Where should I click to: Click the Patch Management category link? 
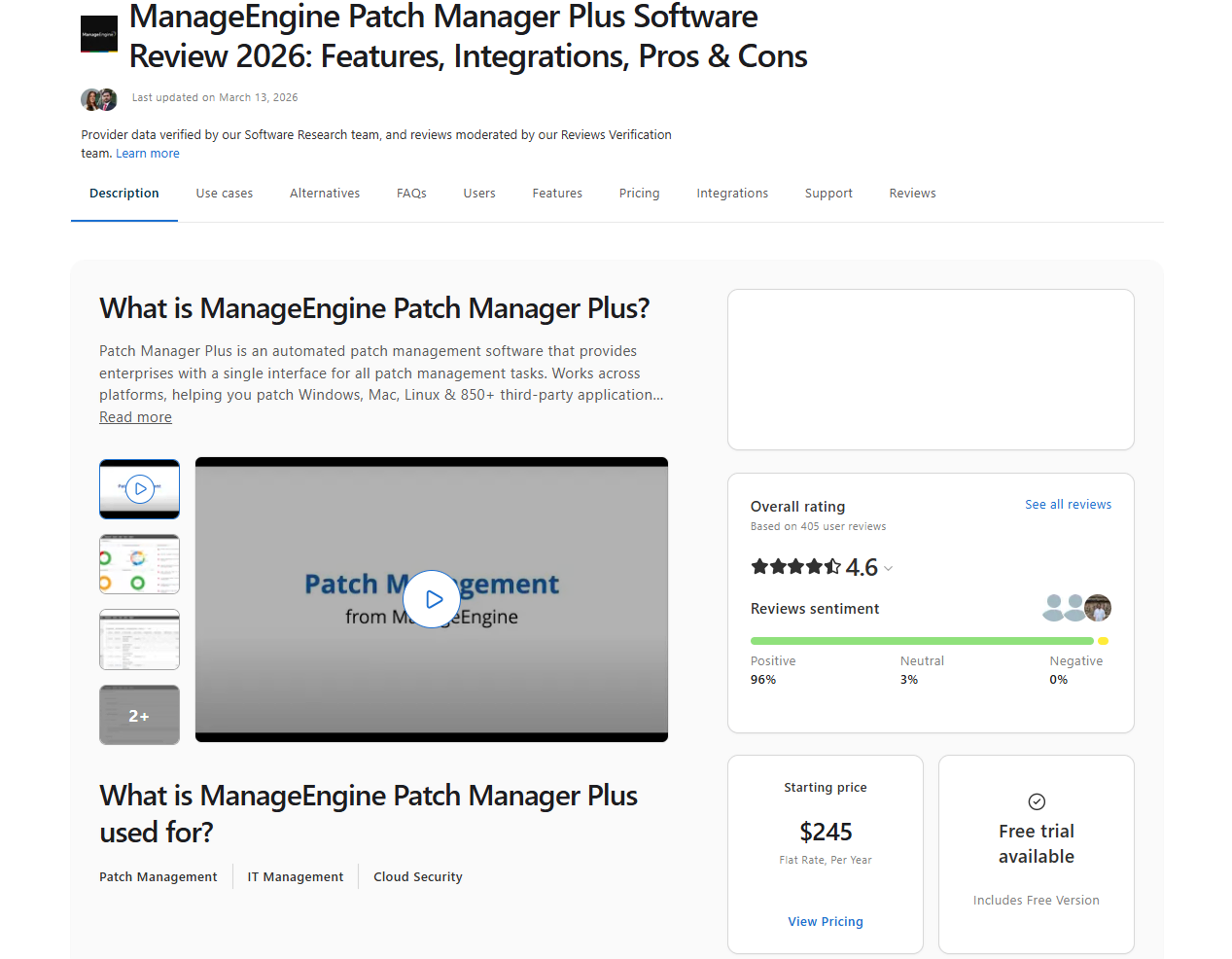158,877
